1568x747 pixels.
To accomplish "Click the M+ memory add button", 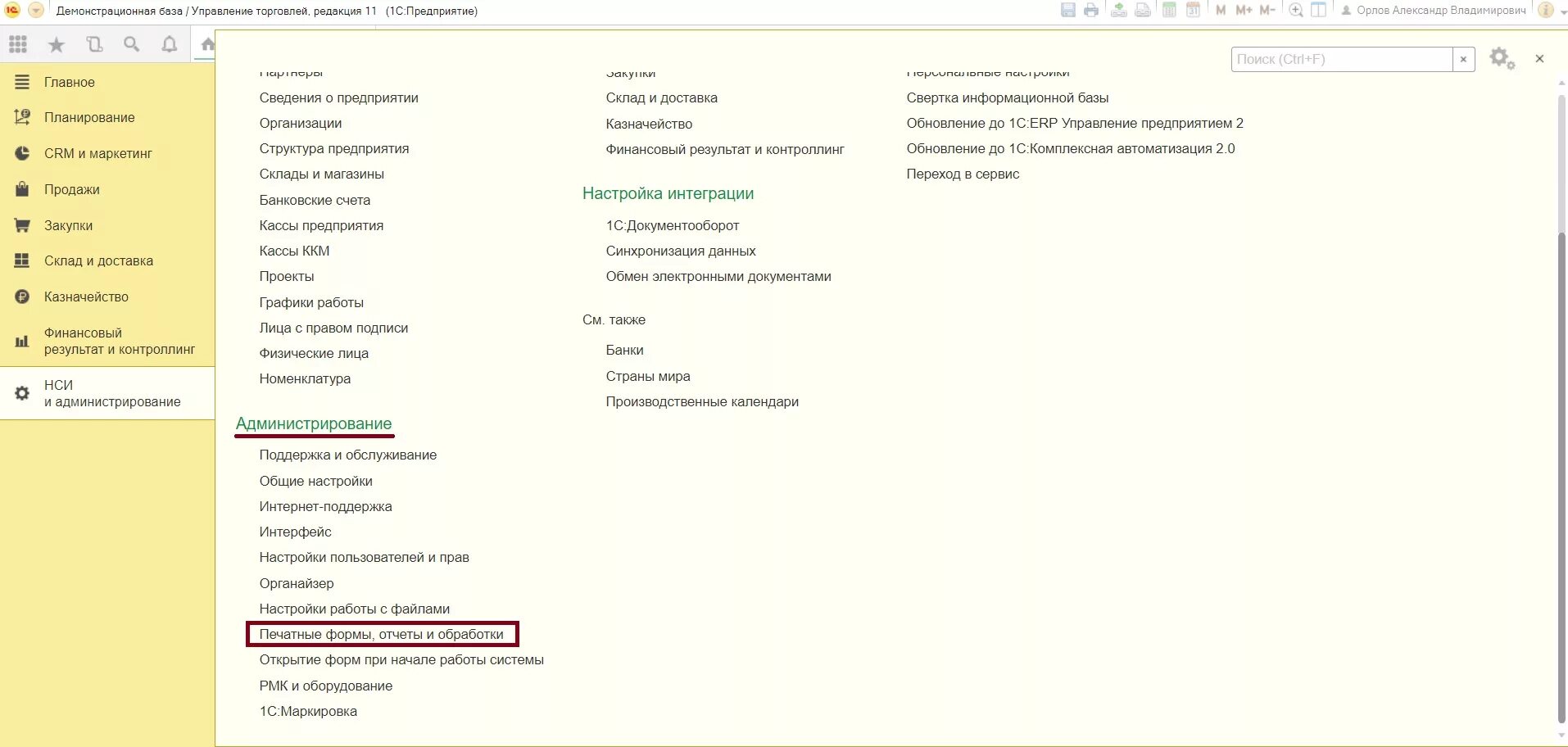I will point(1244,10).
